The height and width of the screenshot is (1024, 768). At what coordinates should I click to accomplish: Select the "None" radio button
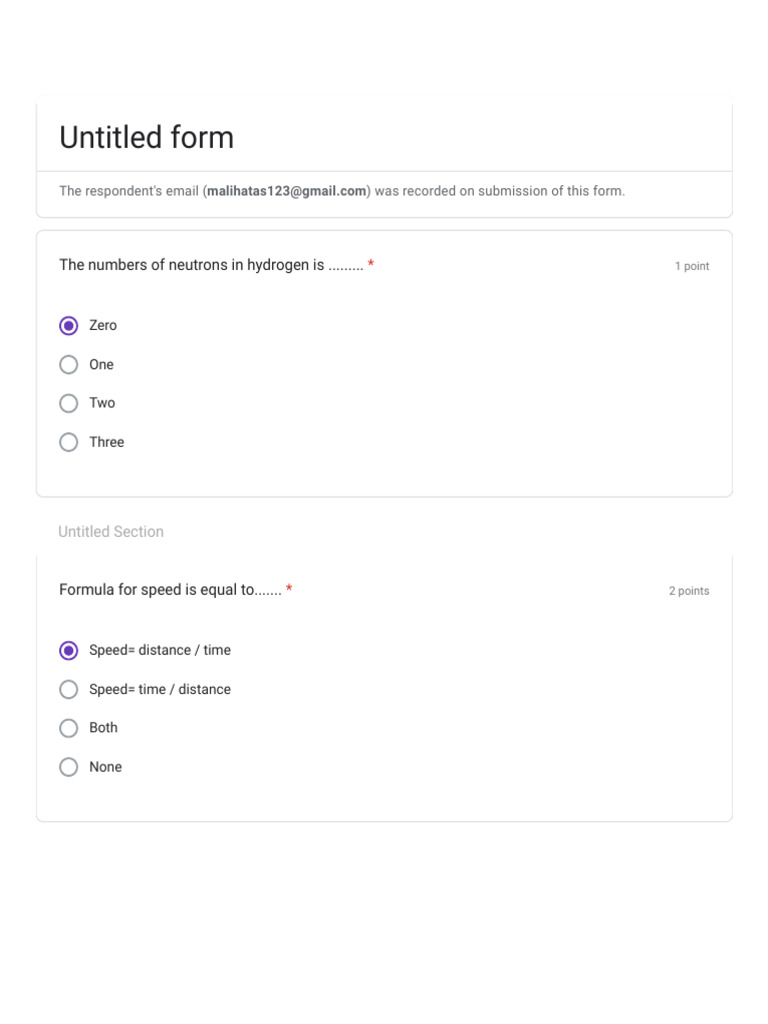[x=69, y=767]
